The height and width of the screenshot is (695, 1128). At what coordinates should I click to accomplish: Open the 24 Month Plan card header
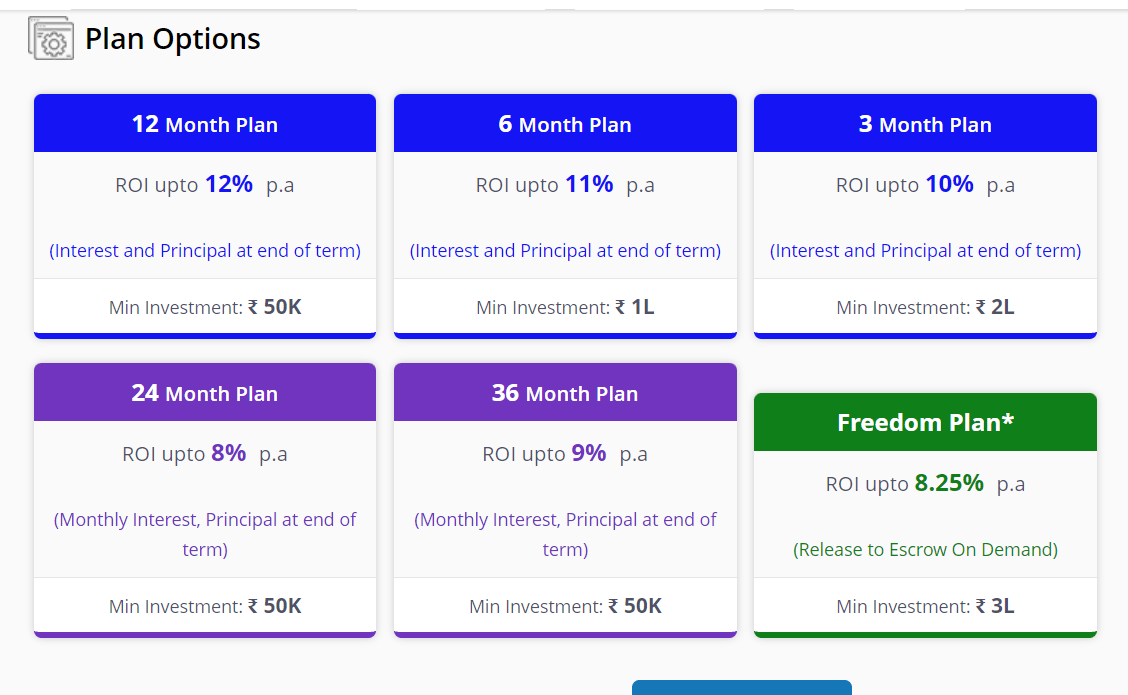[205, 392]
